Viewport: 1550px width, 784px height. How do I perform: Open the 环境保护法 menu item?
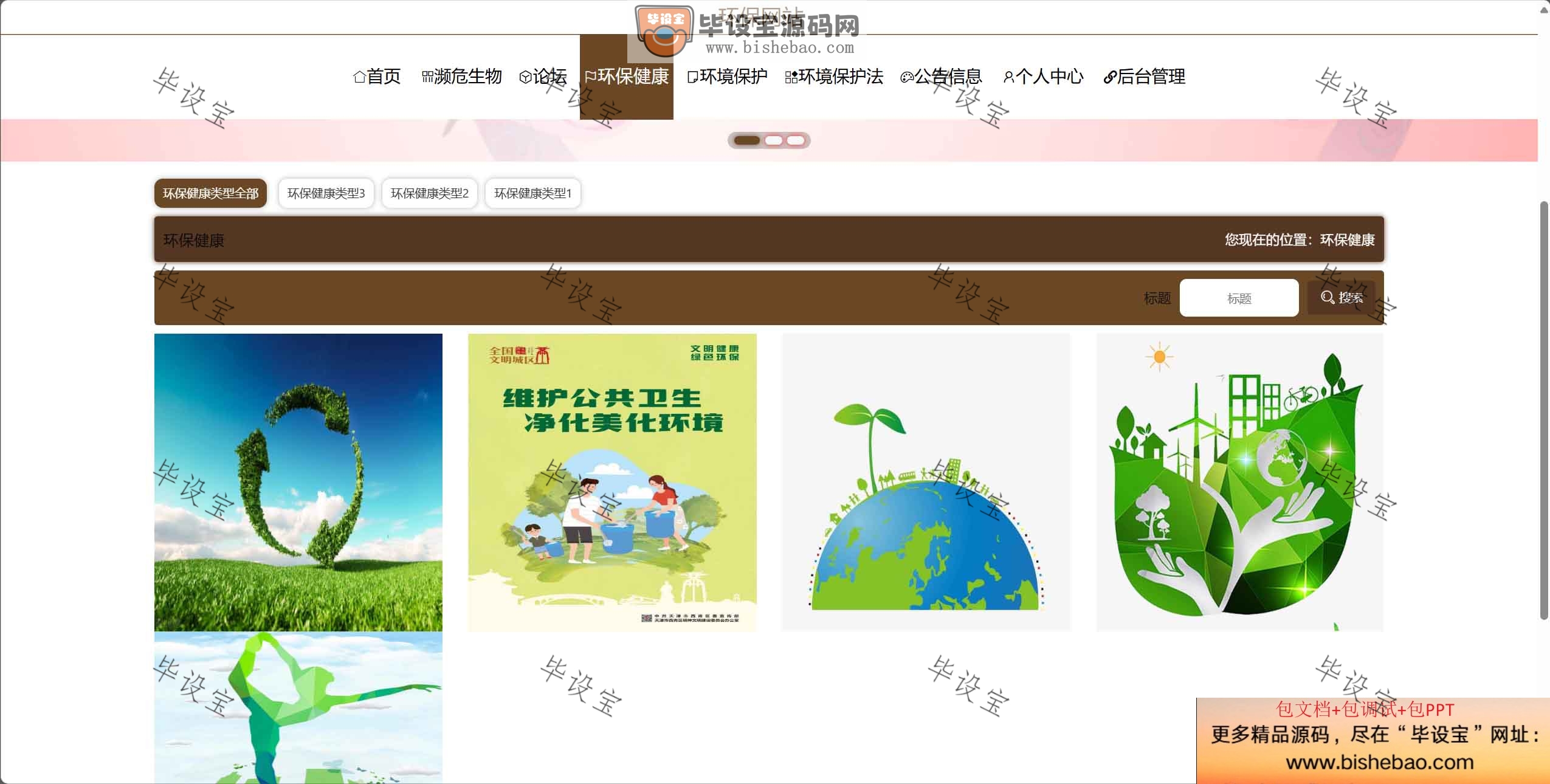[834, 77]
